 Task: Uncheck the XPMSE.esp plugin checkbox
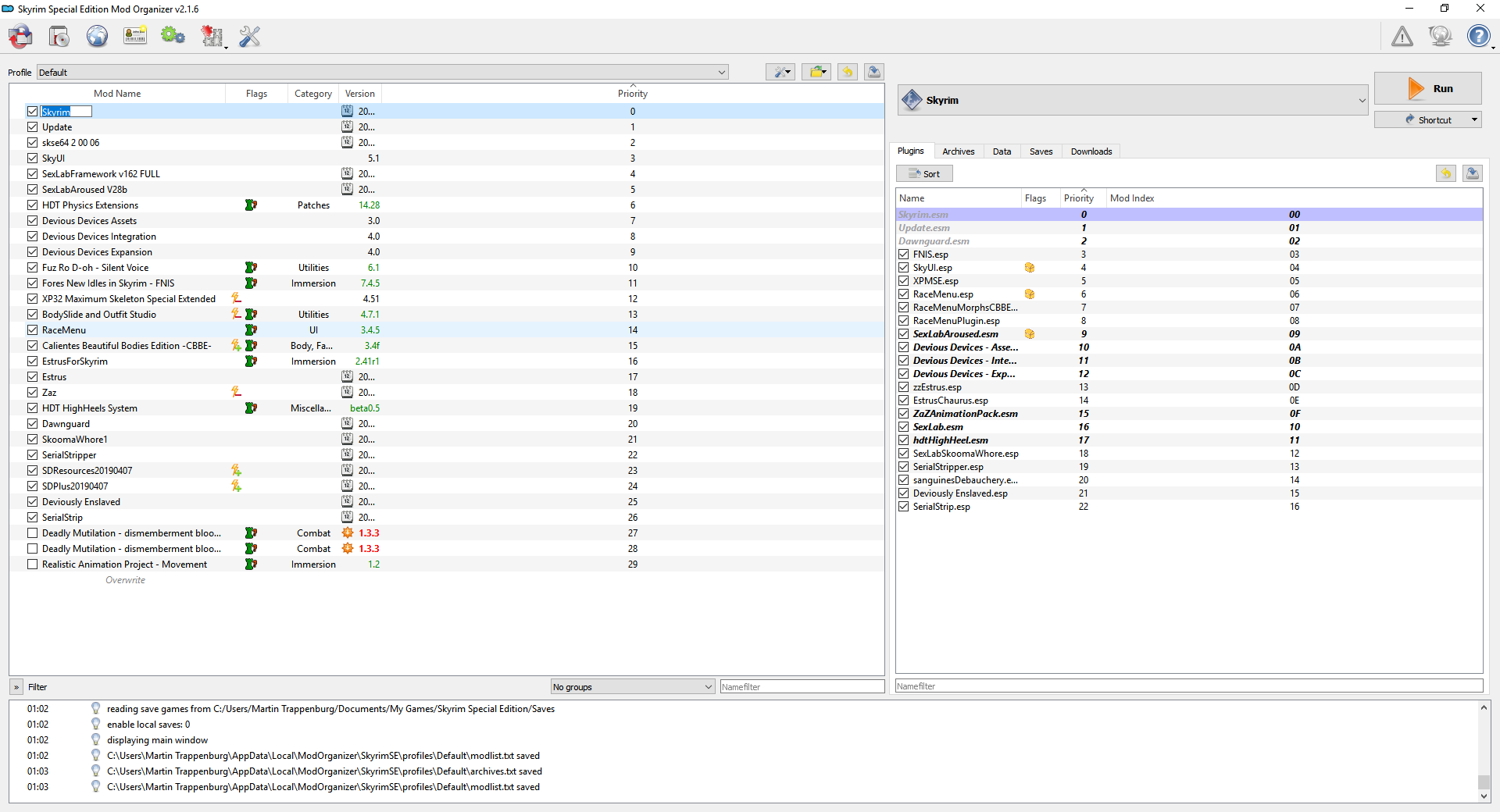pos(904,281)
